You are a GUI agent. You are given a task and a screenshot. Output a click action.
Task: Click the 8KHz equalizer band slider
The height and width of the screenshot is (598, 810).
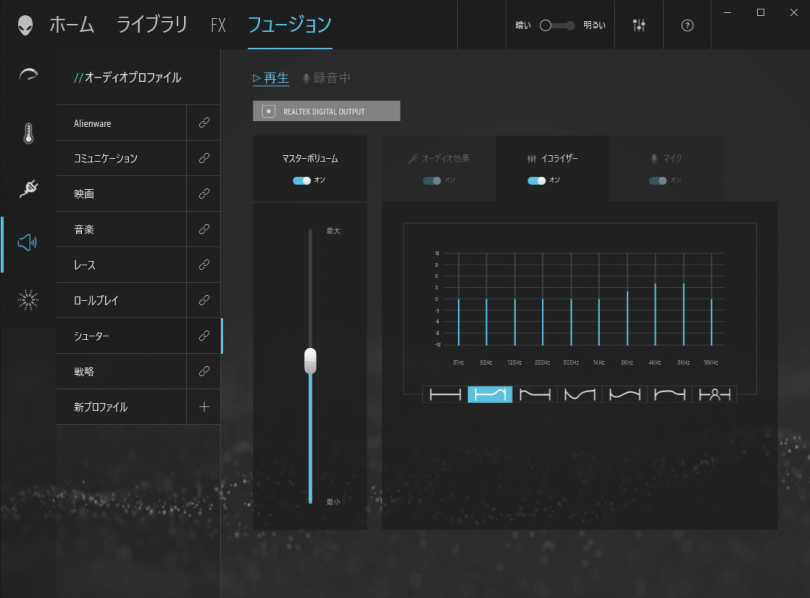(683, 300)
